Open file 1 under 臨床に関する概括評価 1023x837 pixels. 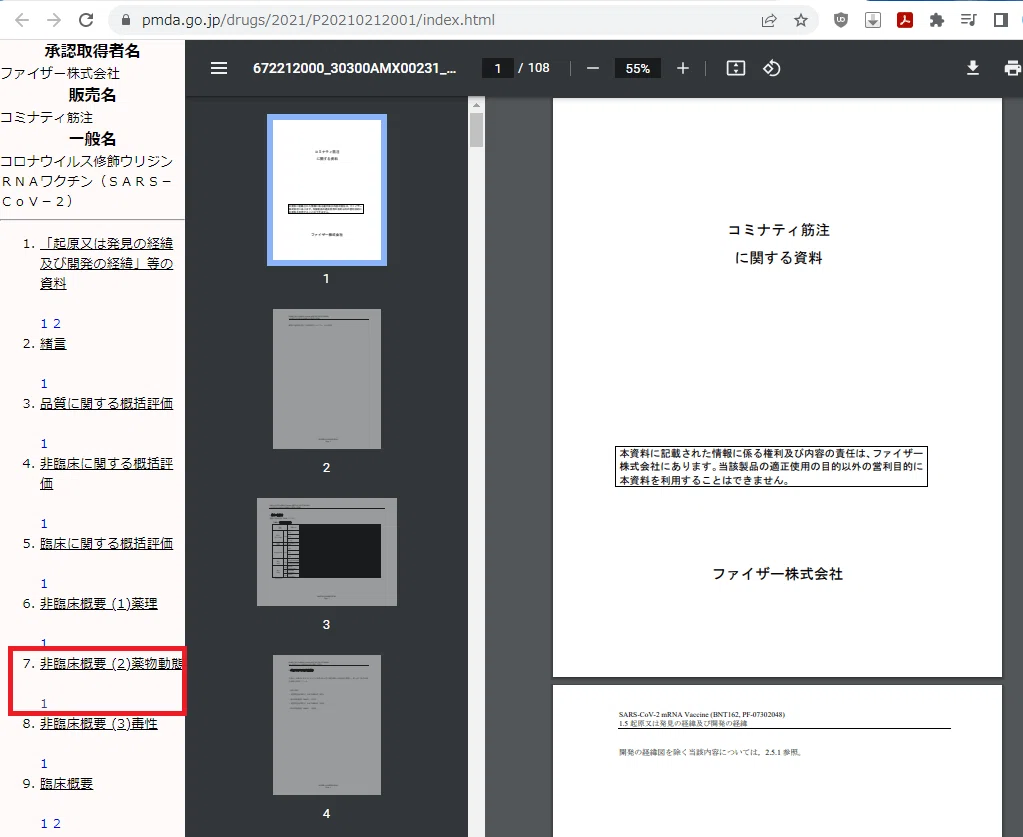[x=44, y=584]
